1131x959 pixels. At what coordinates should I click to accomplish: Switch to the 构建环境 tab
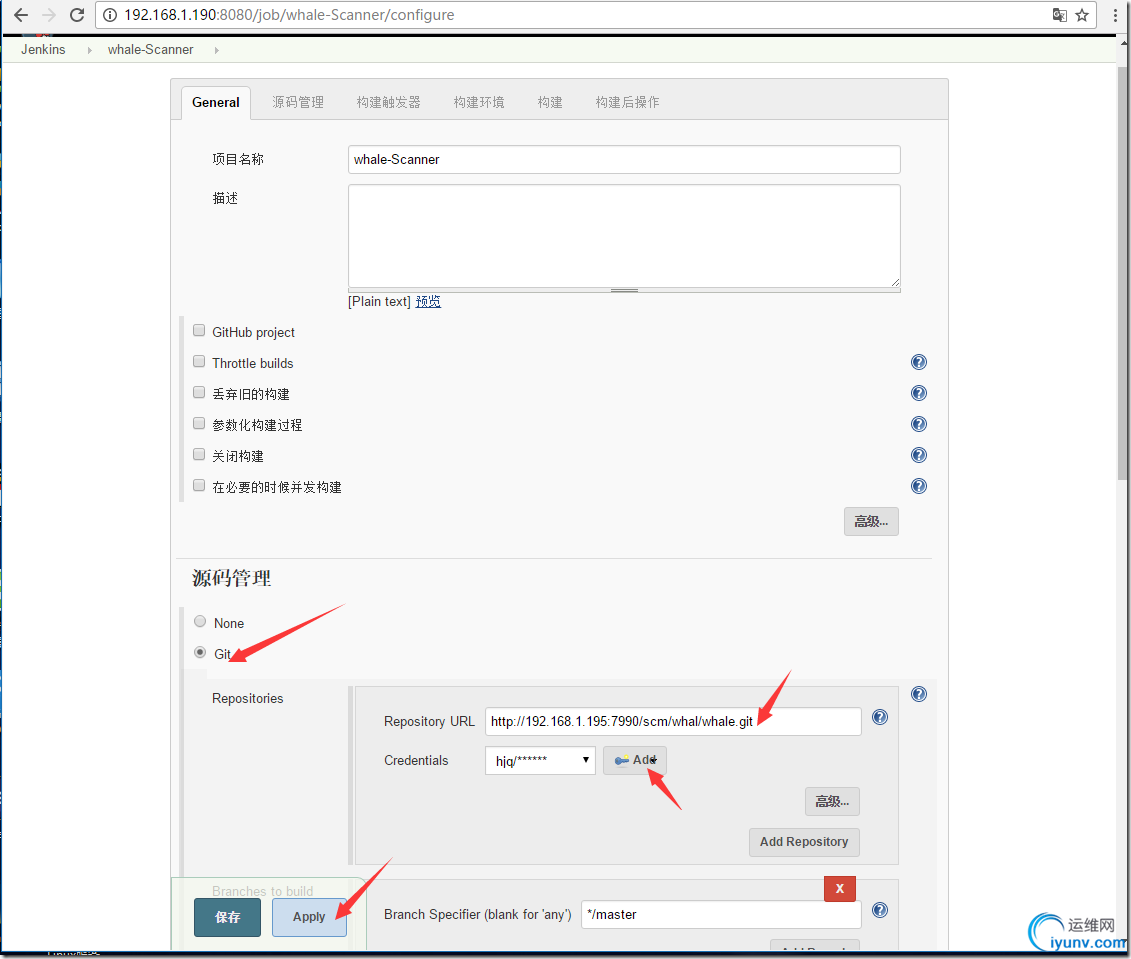click(479, 102)
